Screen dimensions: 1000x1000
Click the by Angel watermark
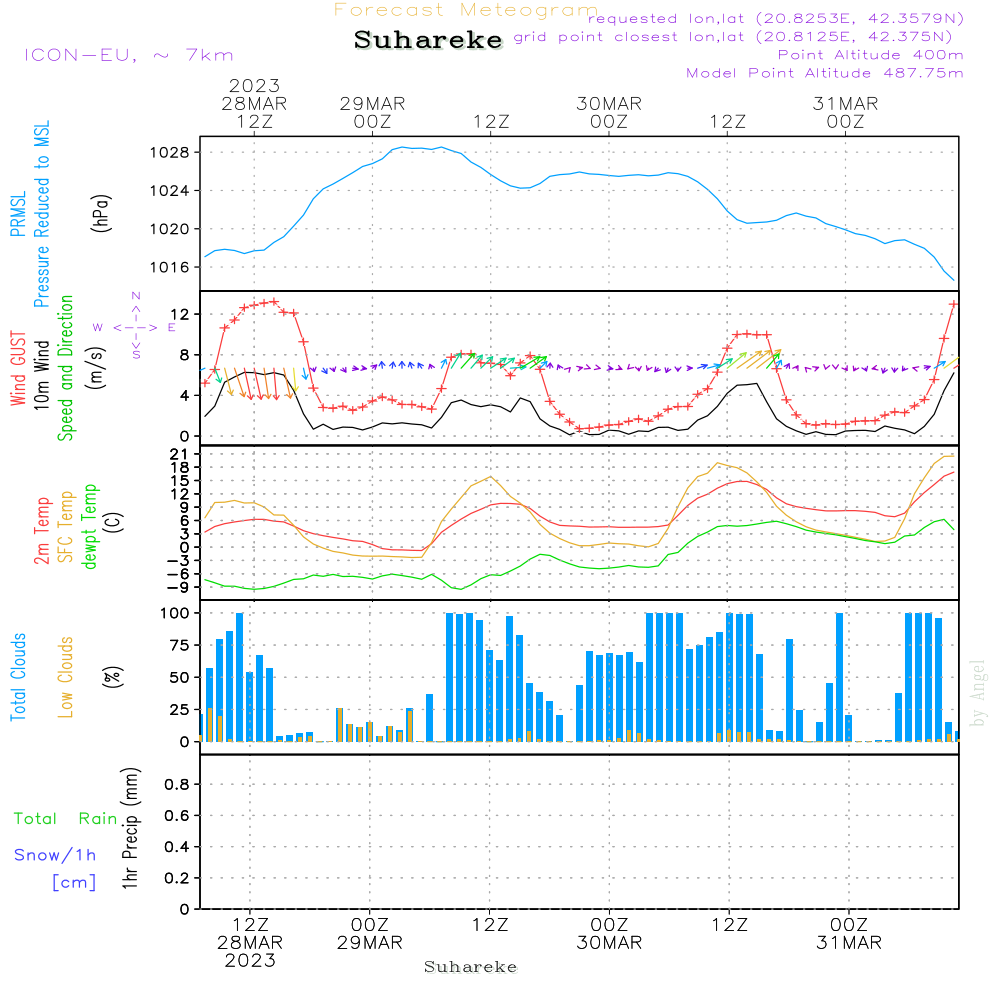(x=978, y=692)
